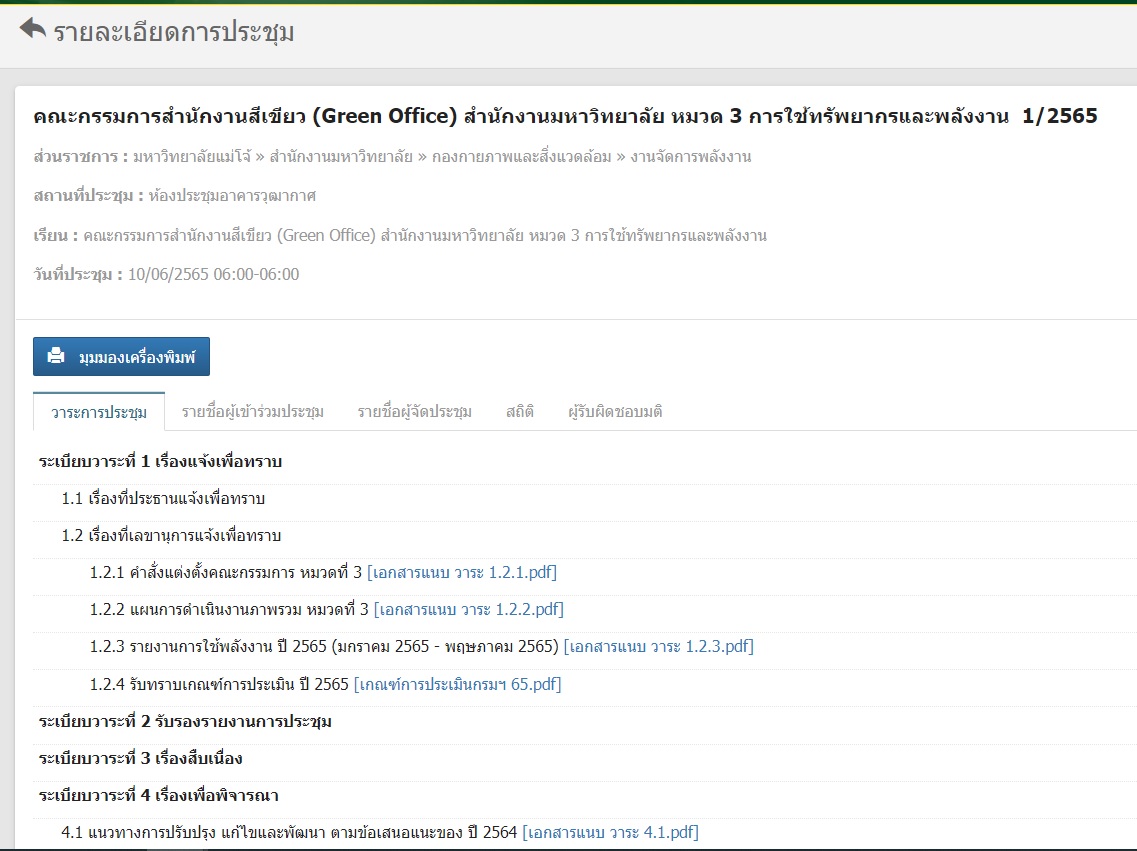This screenshot has width=1137, height=851.
Task: Click ระเบียบวาระที่ 1 เรื่องแจ้งเพื่อทราบ heading
Action: click(160, 462)
